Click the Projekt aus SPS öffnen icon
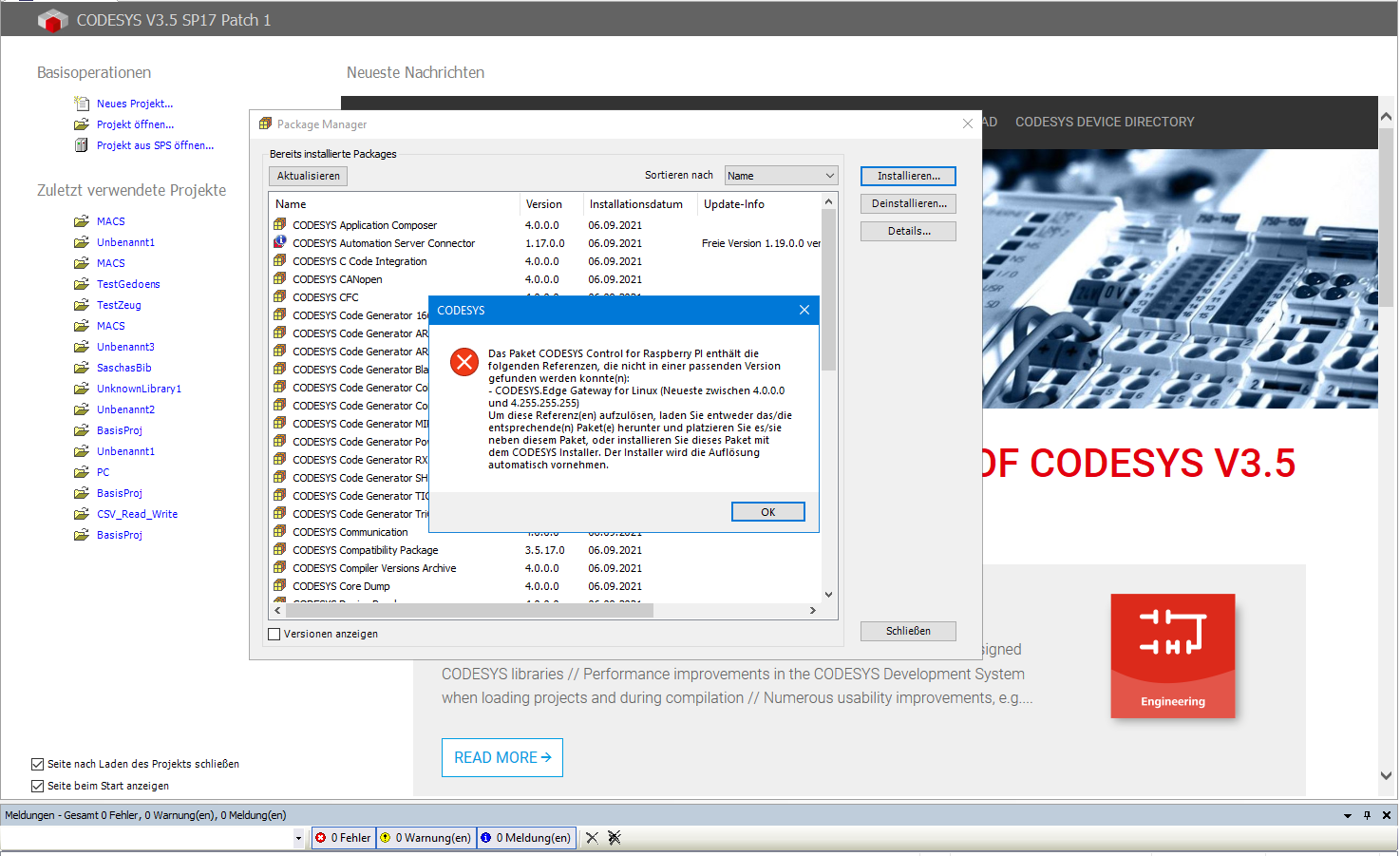Image resolution: width=1400 pixels, height=856 pixels. pos(82,145)
